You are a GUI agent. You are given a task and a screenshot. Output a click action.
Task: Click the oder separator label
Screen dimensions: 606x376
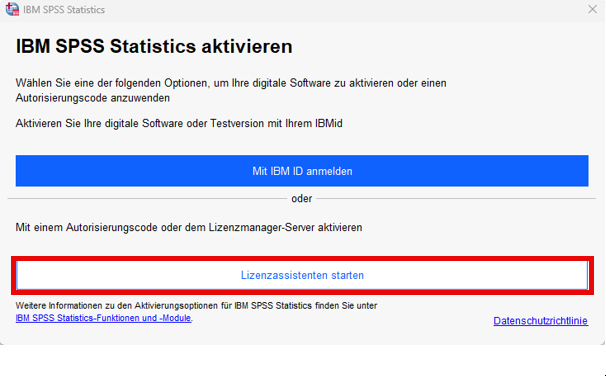tap(302, 199)
